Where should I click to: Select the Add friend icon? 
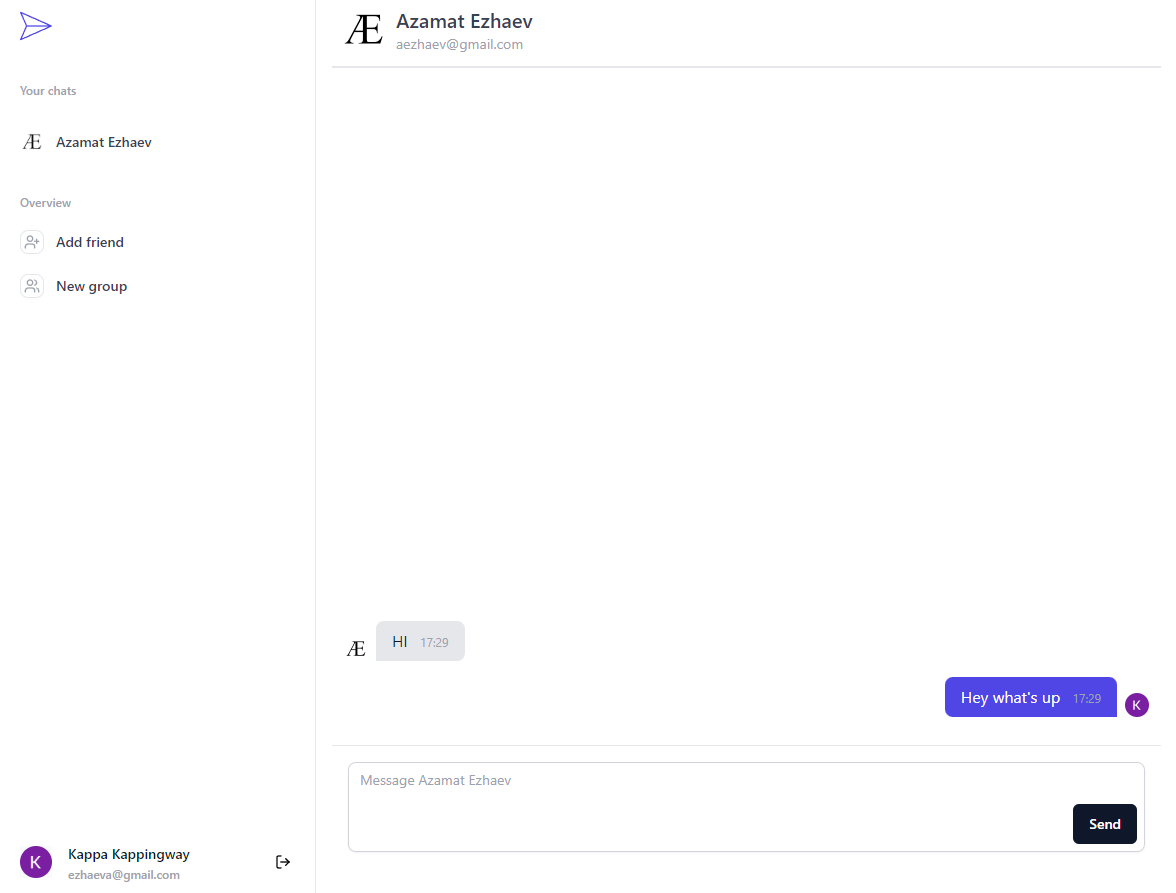31,241
